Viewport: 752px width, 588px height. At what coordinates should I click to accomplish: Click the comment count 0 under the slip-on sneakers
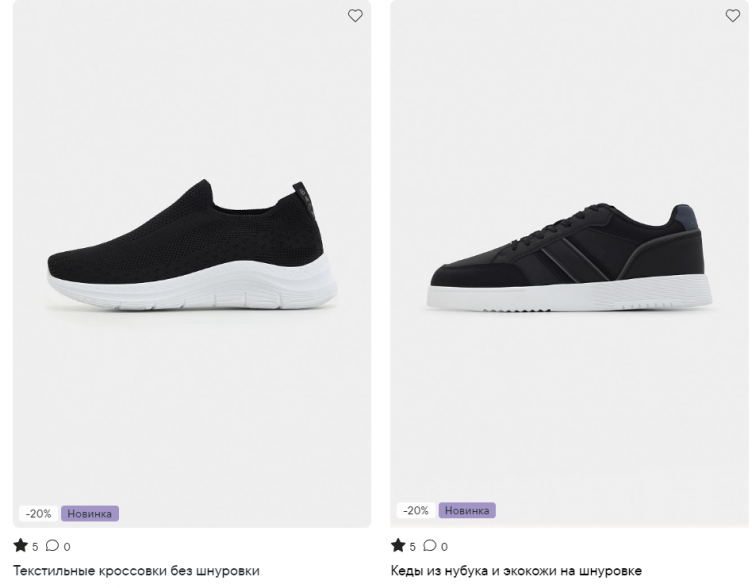coord(67,547)
